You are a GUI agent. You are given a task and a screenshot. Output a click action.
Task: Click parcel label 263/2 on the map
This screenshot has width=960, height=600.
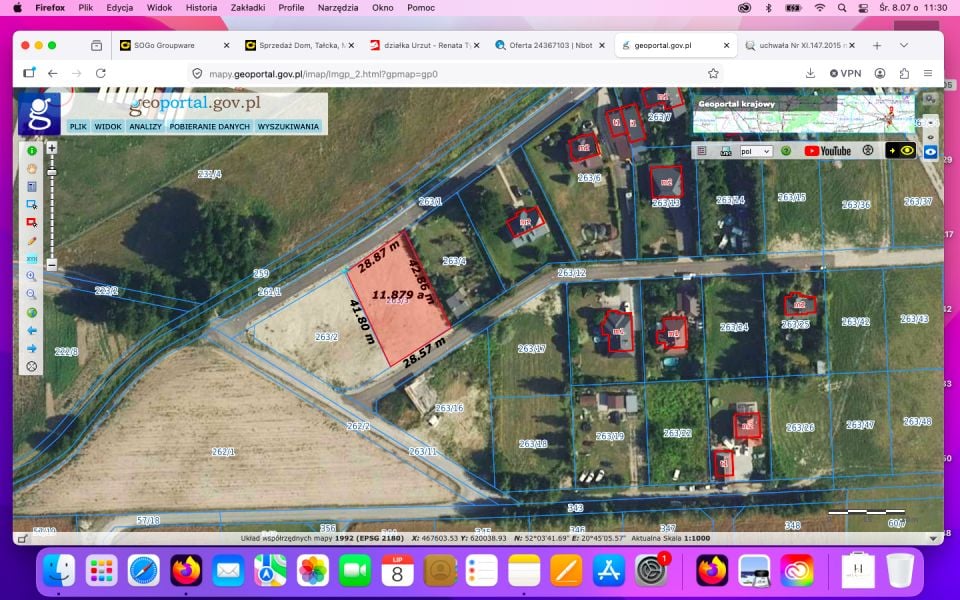click(326, 337)
